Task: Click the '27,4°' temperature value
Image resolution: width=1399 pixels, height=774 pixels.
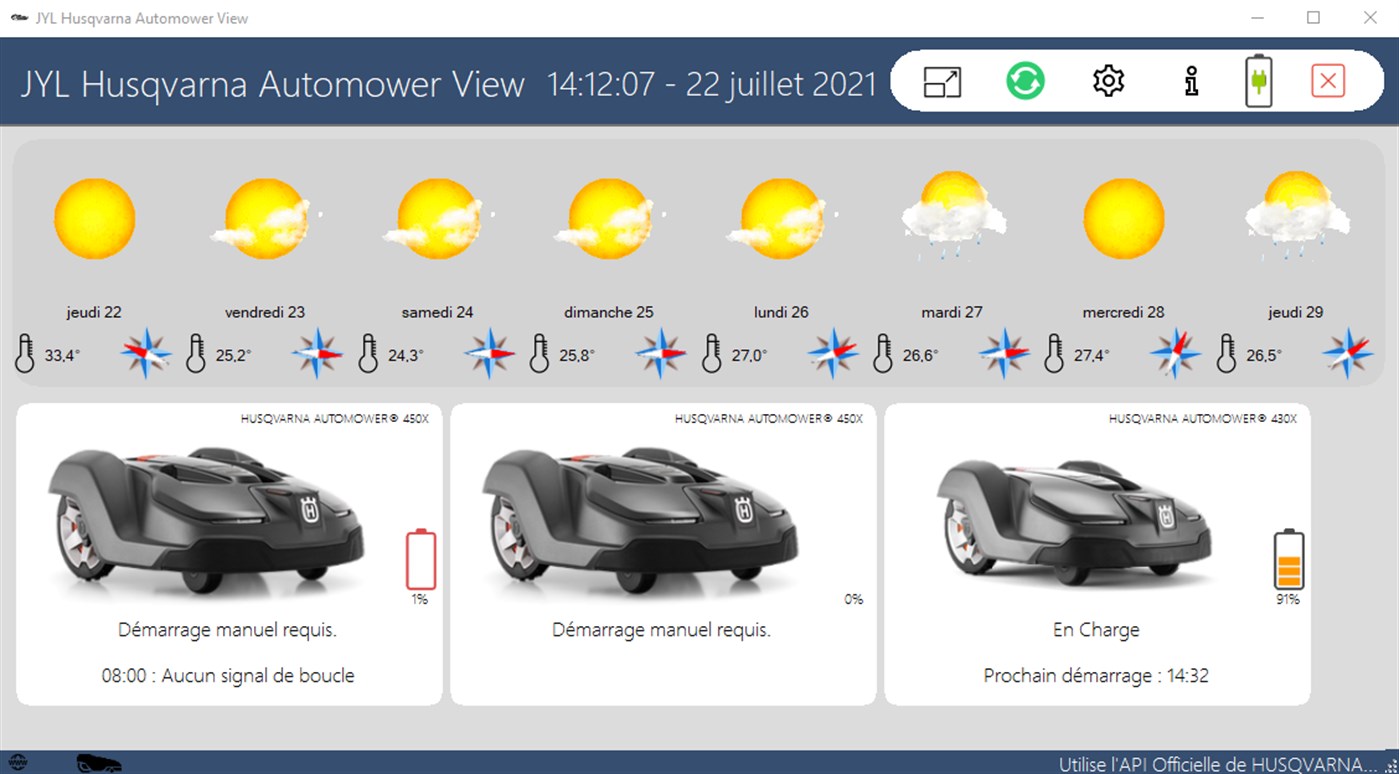Action: [1091, 355]
